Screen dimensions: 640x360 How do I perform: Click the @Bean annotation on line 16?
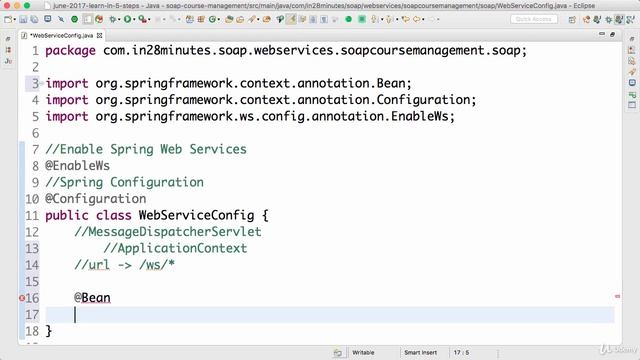point(92,298)
